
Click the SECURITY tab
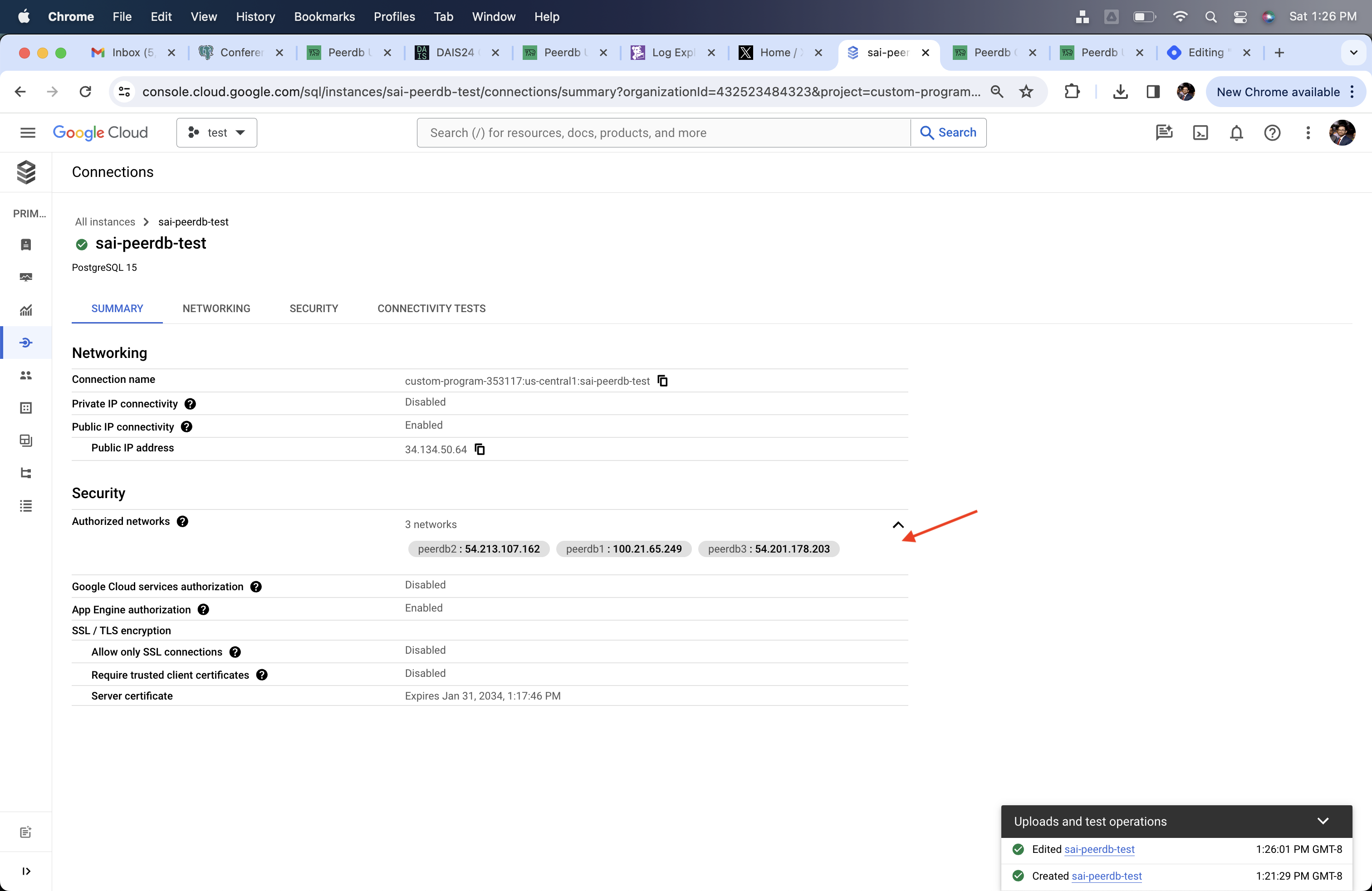pos(313,308)
